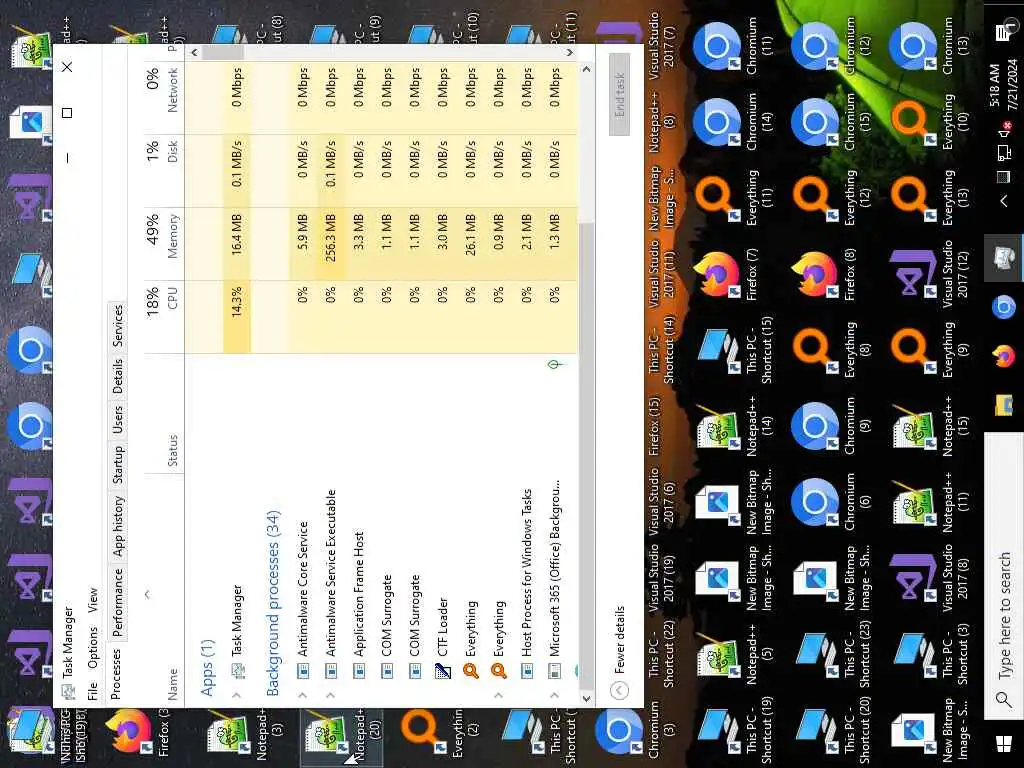
Task: Open the Users tab
Action: tap(117, 419)
